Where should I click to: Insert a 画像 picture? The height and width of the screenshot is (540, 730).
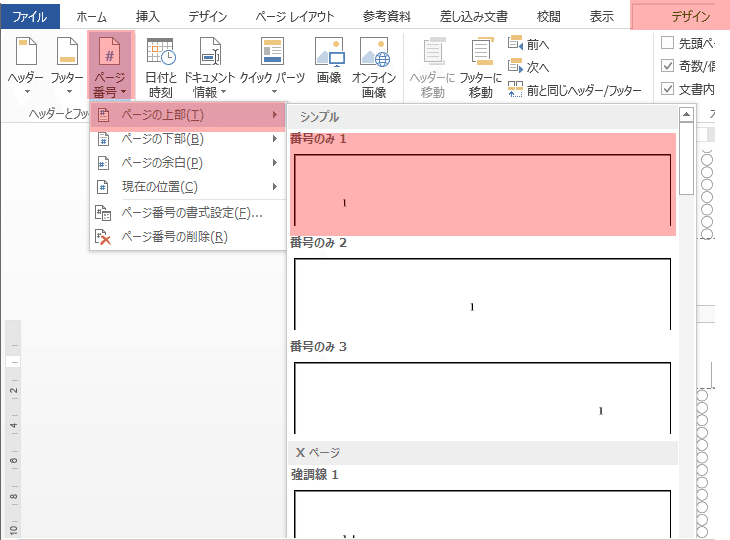329,61
